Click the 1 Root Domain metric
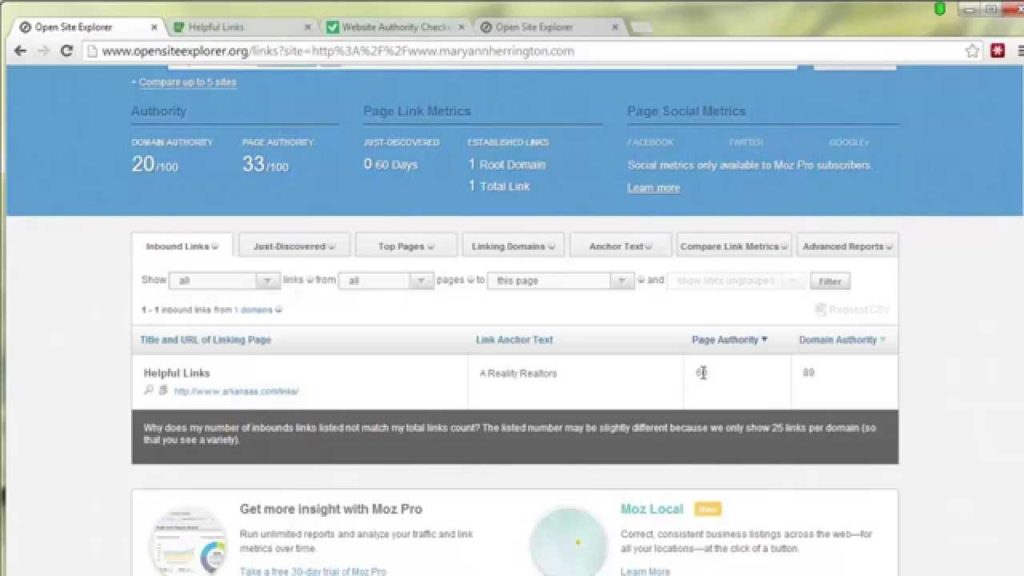Screen dimensions: 1024x576 tap(507, 165)
